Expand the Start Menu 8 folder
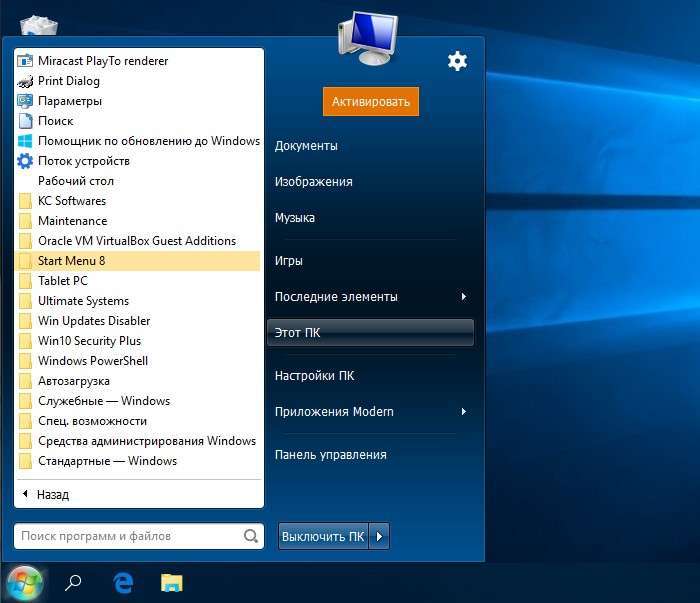 click(x=138, y=261)
